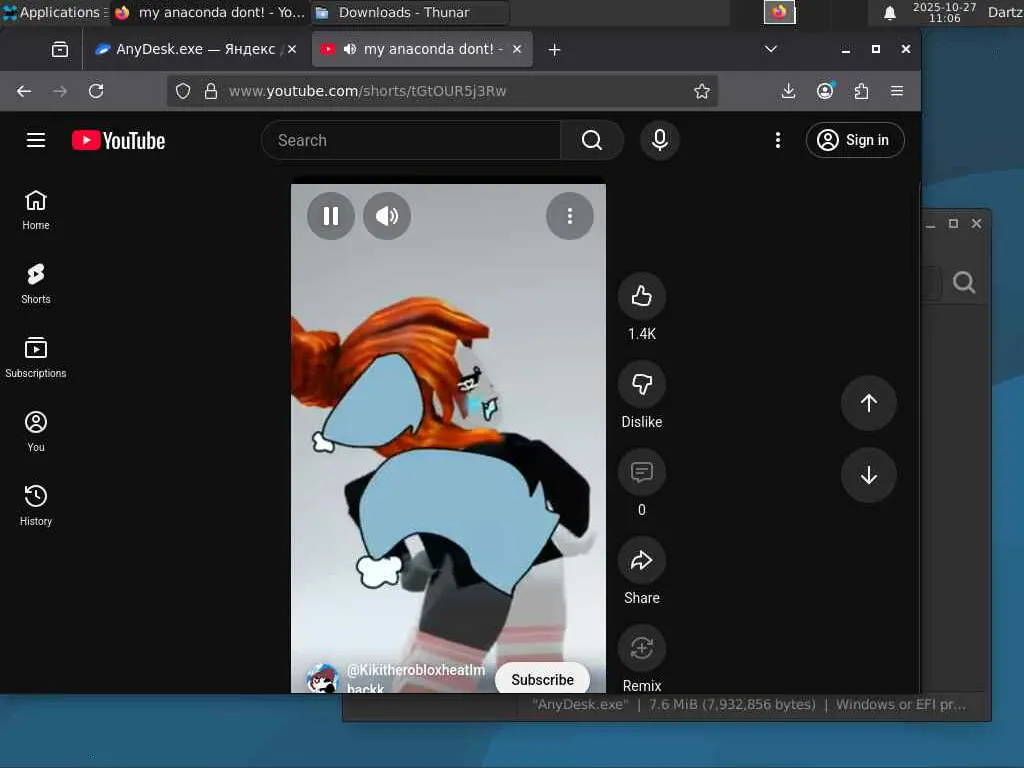1024x768 pixels.
Task: Open a new Firefox tab
Action: (554, 50)
